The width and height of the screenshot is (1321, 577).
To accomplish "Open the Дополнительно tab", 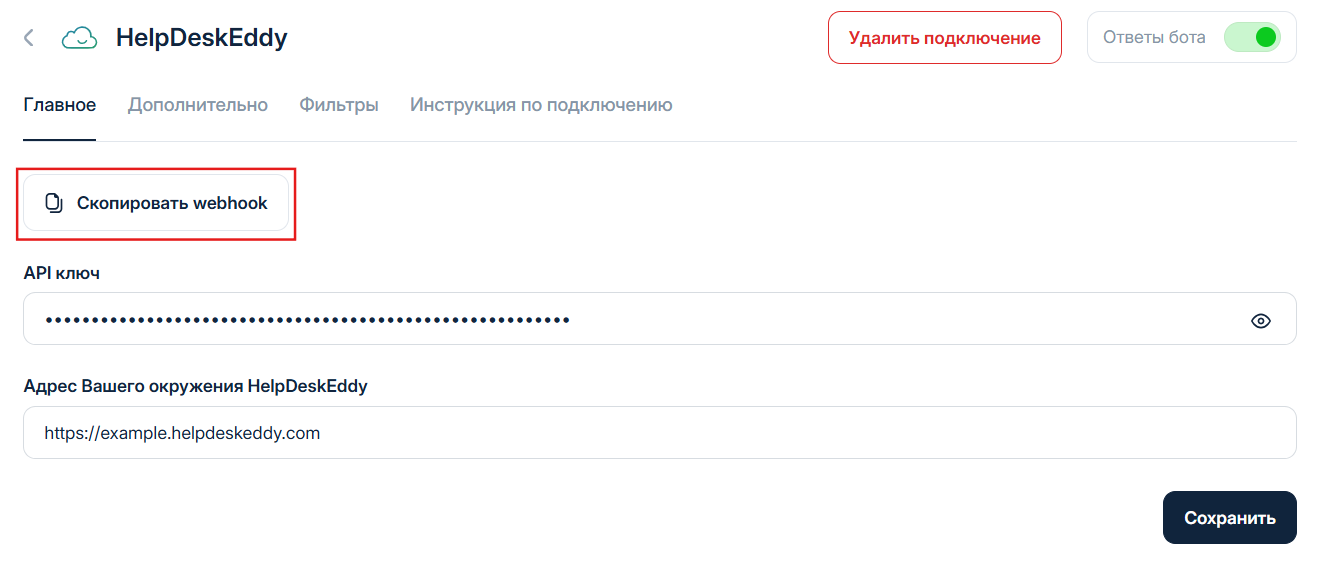I will [198, 105].
